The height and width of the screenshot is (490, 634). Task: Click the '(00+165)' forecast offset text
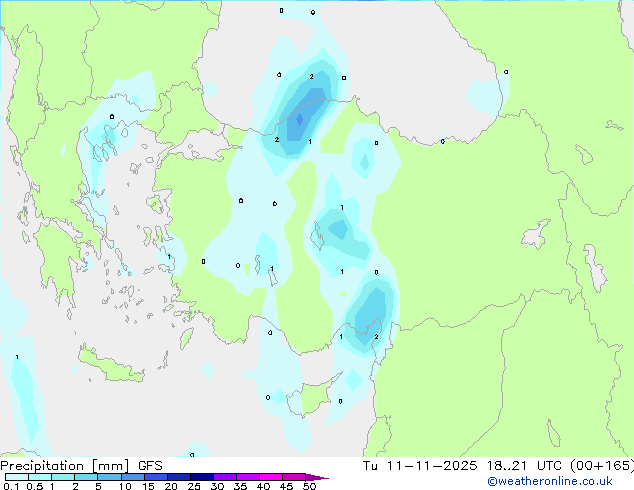(x=602, y=466)
